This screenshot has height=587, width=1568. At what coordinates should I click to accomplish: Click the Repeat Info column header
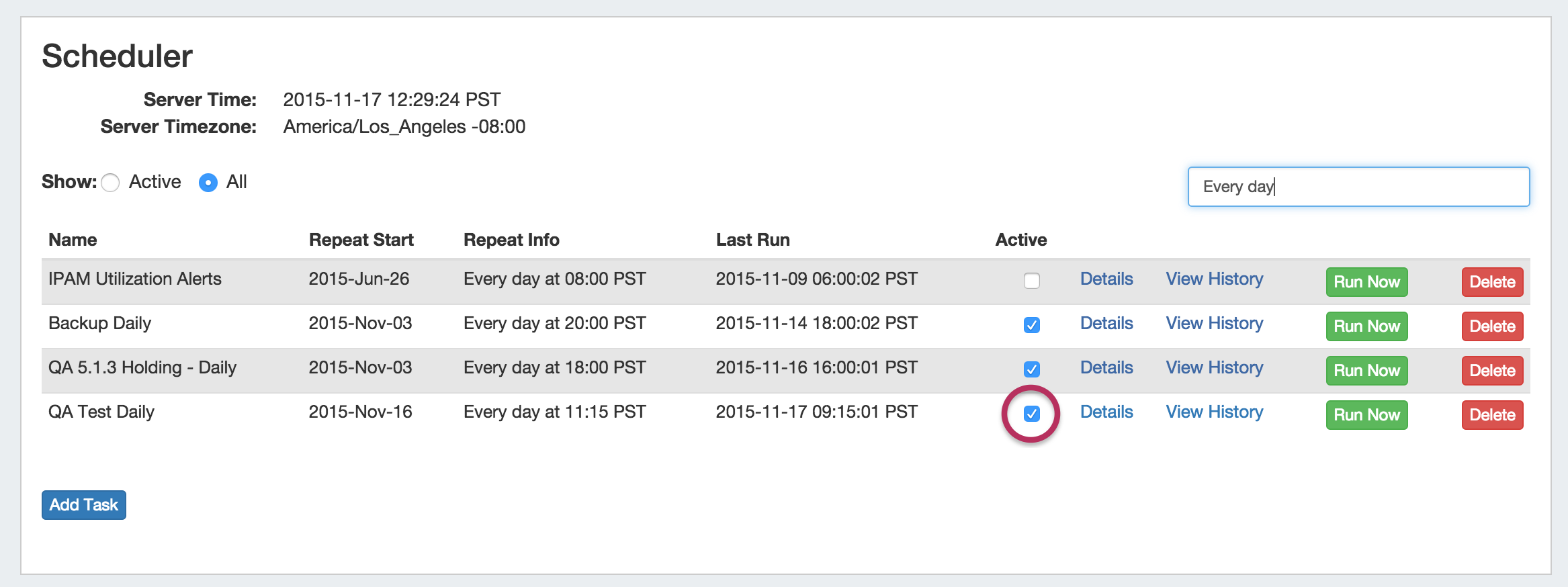(x=511, y=240)
